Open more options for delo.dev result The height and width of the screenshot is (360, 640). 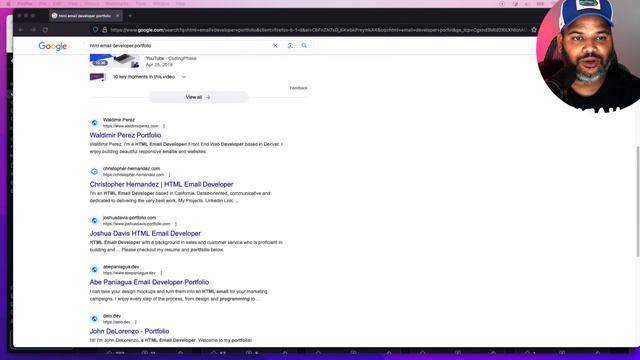click(x=136, y=322)
